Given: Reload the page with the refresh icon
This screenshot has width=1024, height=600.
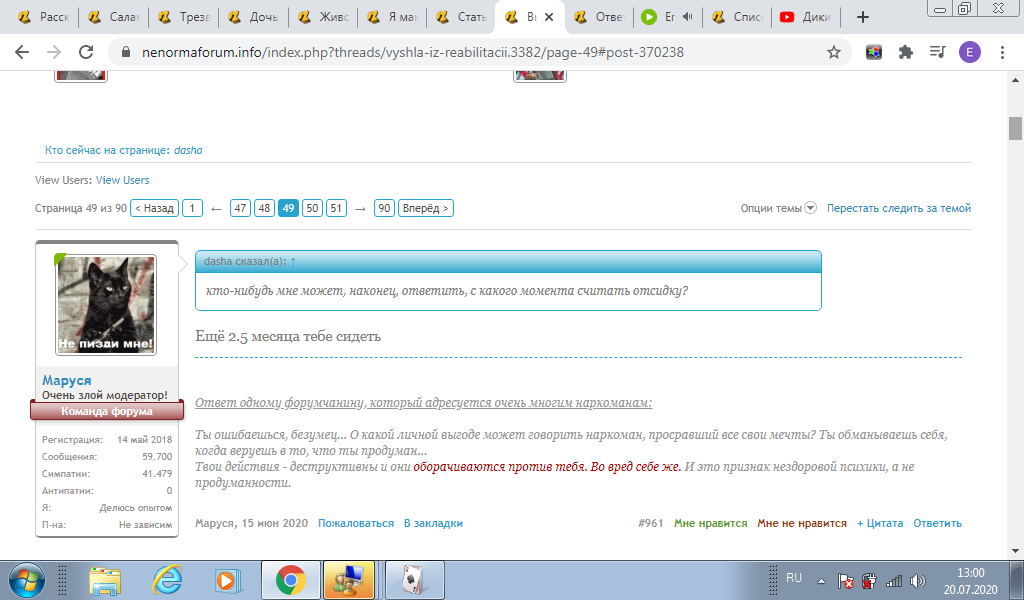Looking at the screenshot, I should (86, 52).
